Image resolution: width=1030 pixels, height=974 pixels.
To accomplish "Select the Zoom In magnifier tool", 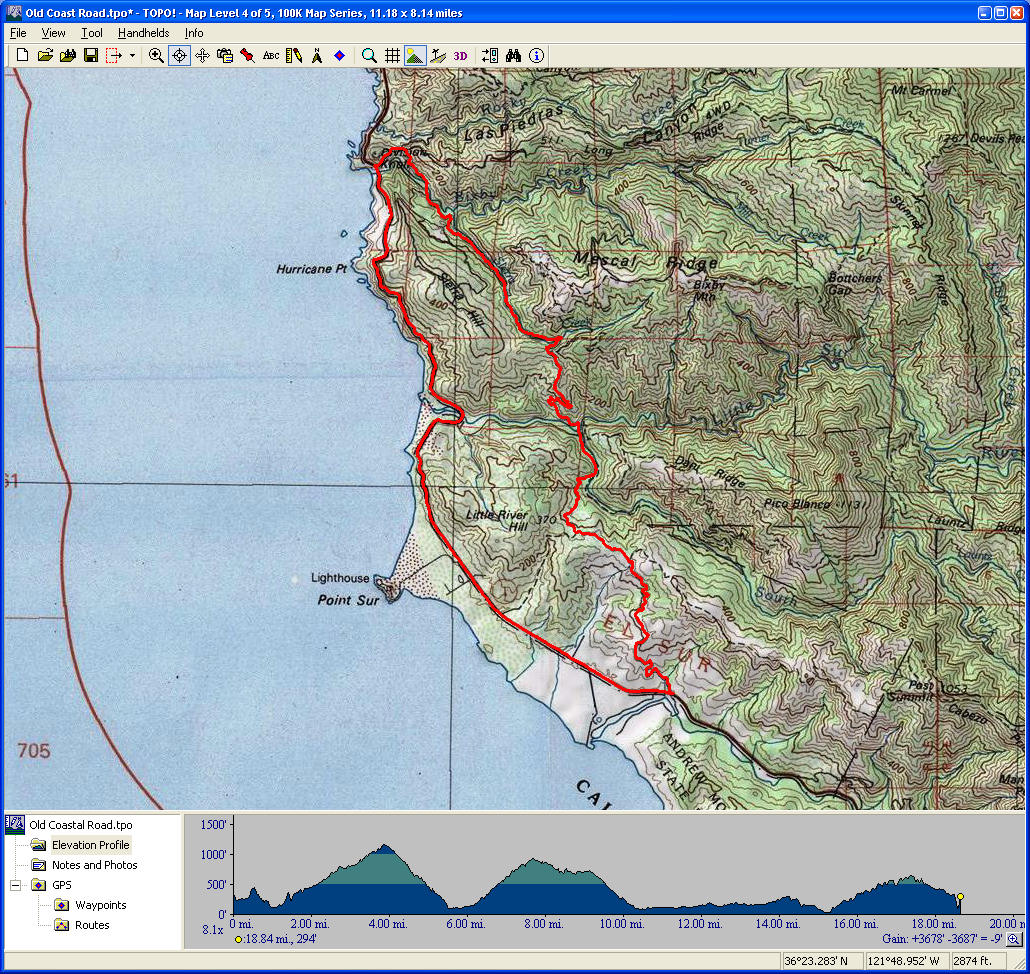I will click(156, 56).
